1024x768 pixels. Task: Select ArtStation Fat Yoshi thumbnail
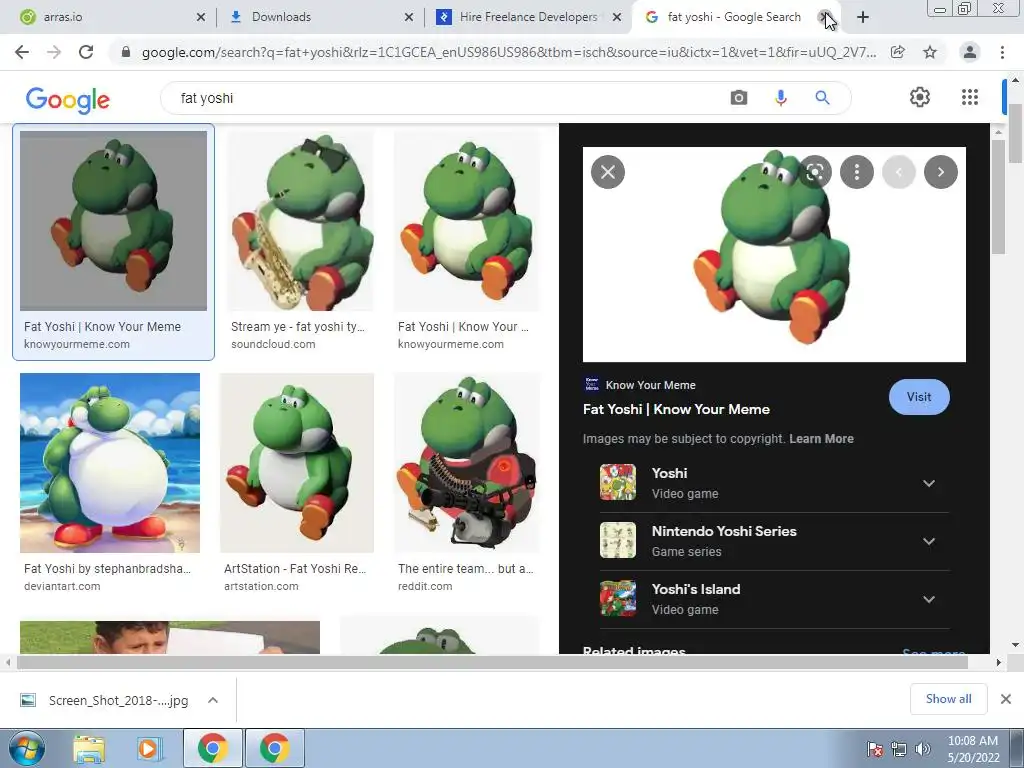(x=296, y=463)
